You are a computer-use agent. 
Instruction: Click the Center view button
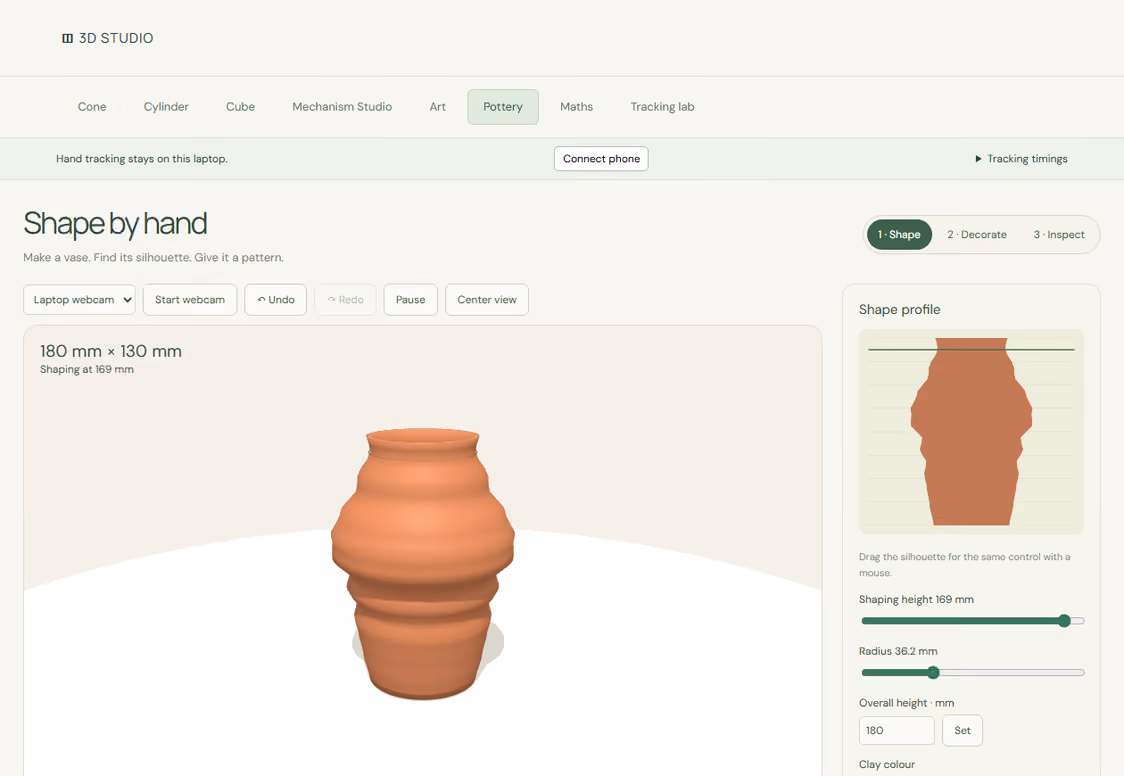(x=487, y=300)
